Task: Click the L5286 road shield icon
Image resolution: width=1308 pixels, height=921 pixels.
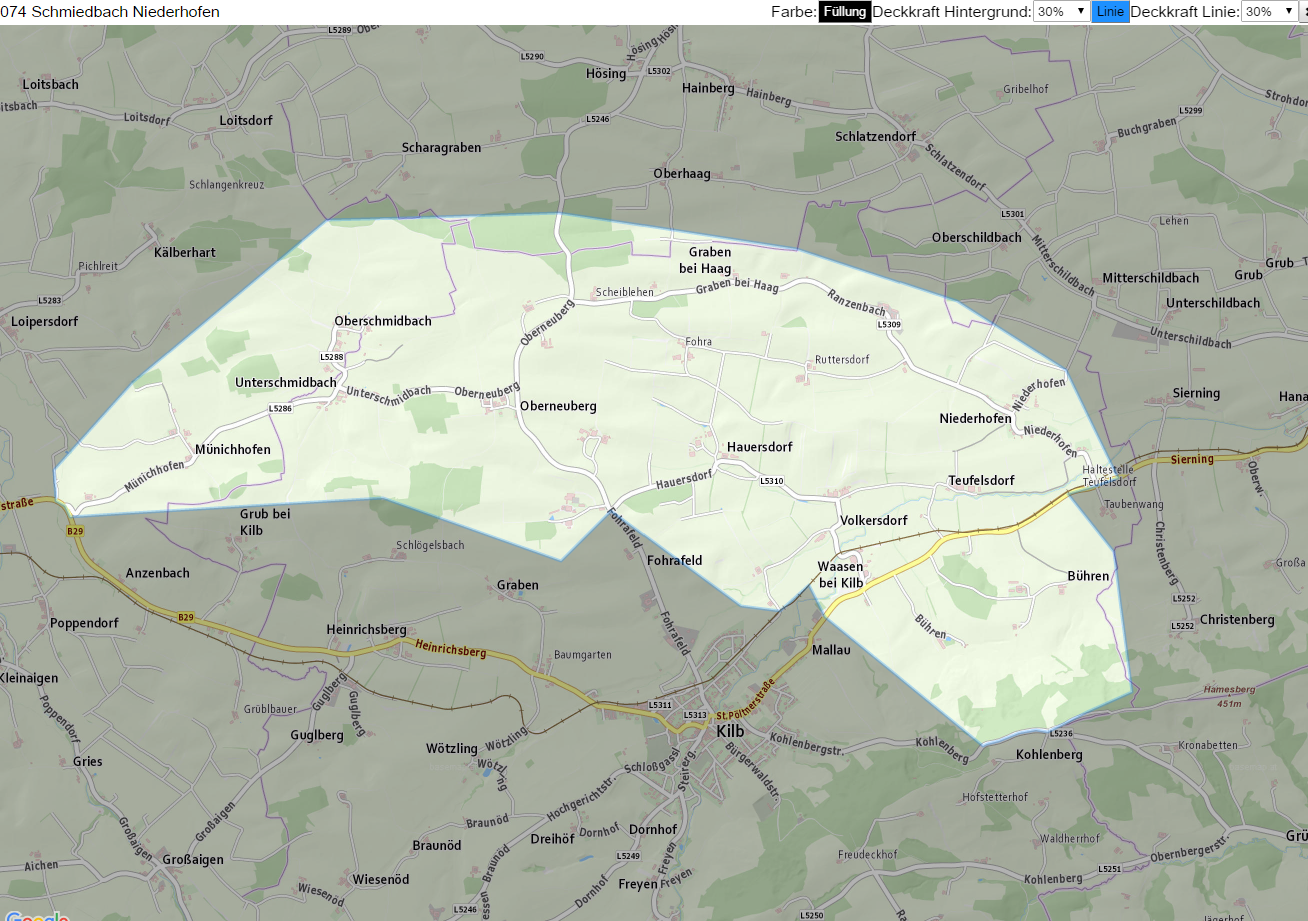Action: point(280,408)
